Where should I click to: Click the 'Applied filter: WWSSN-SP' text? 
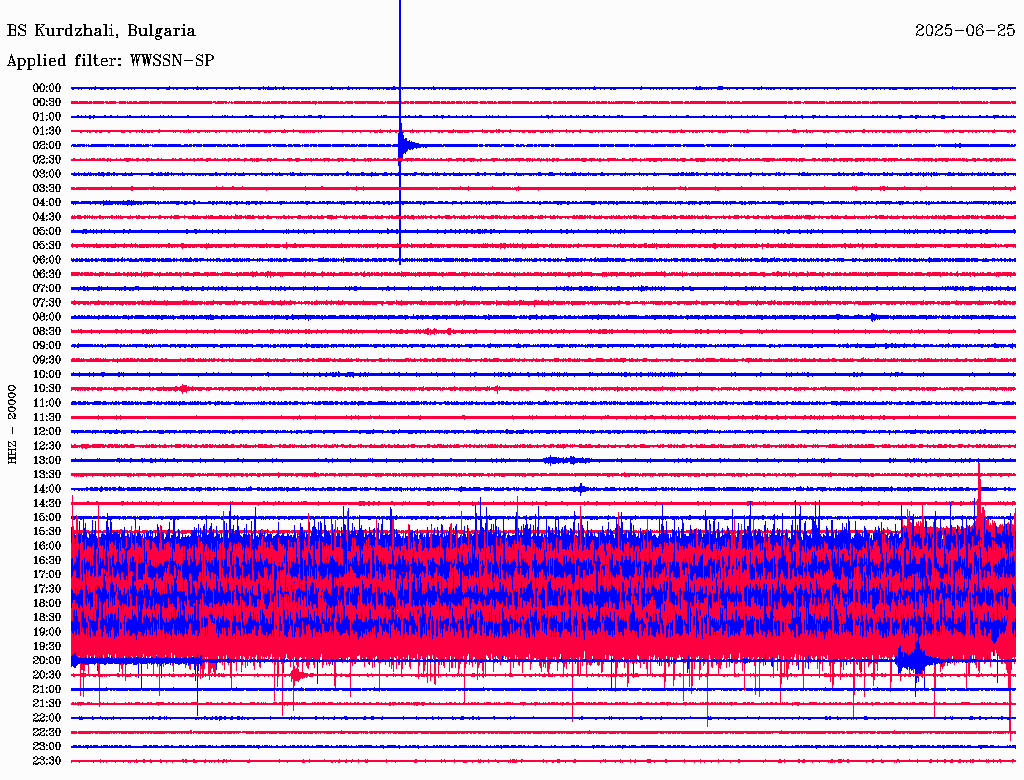tap(110, 61)
